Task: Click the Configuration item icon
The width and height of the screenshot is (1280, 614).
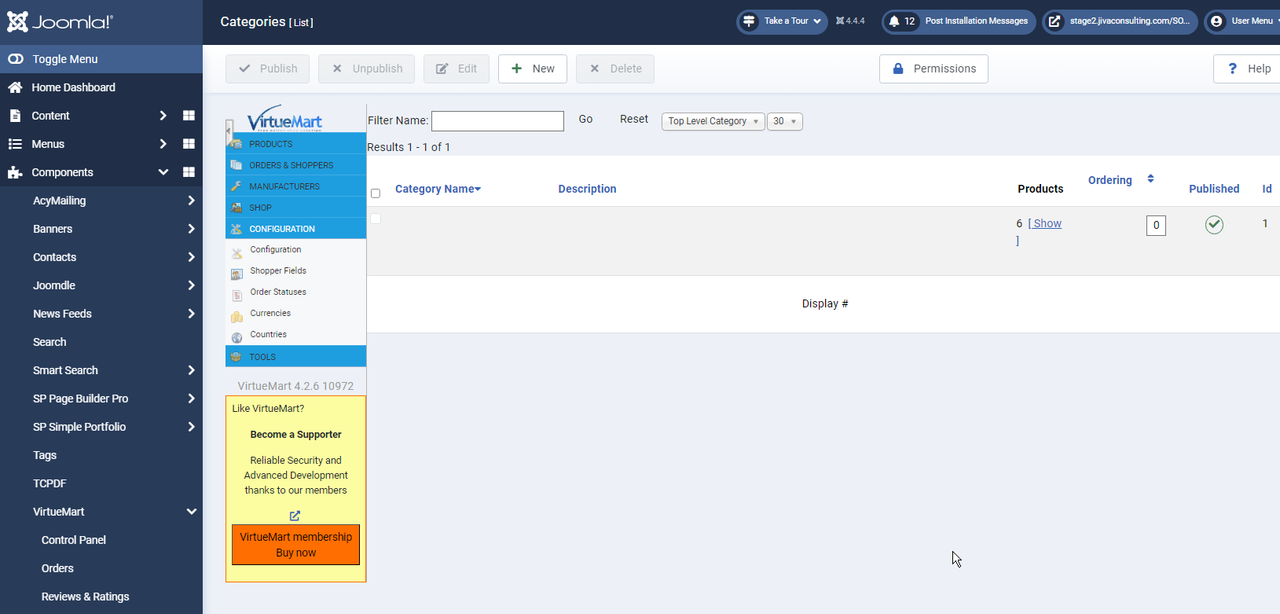Action: [237, 252]
